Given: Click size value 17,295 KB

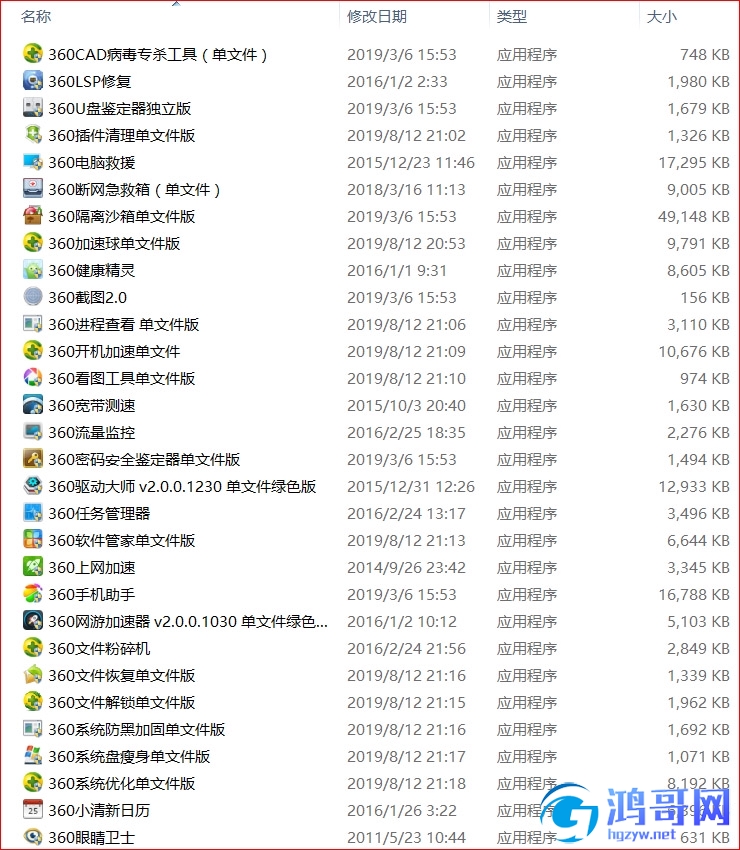Looking at the screenshot, I should 693,163.
